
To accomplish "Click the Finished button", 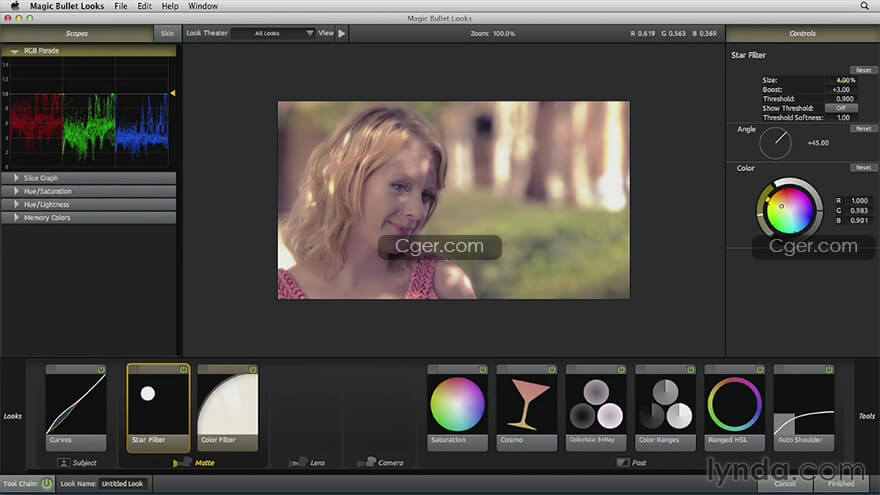I will 841,483.
